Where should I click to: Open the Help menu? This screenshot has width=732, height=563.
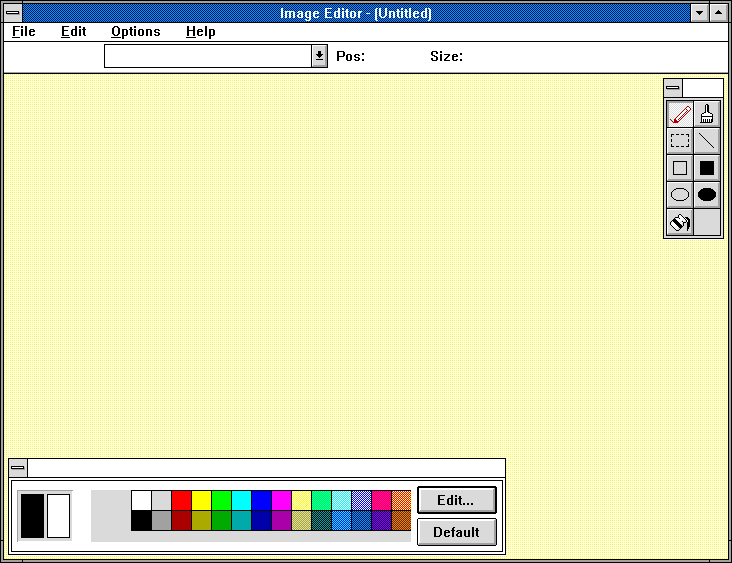click(201, 31)
